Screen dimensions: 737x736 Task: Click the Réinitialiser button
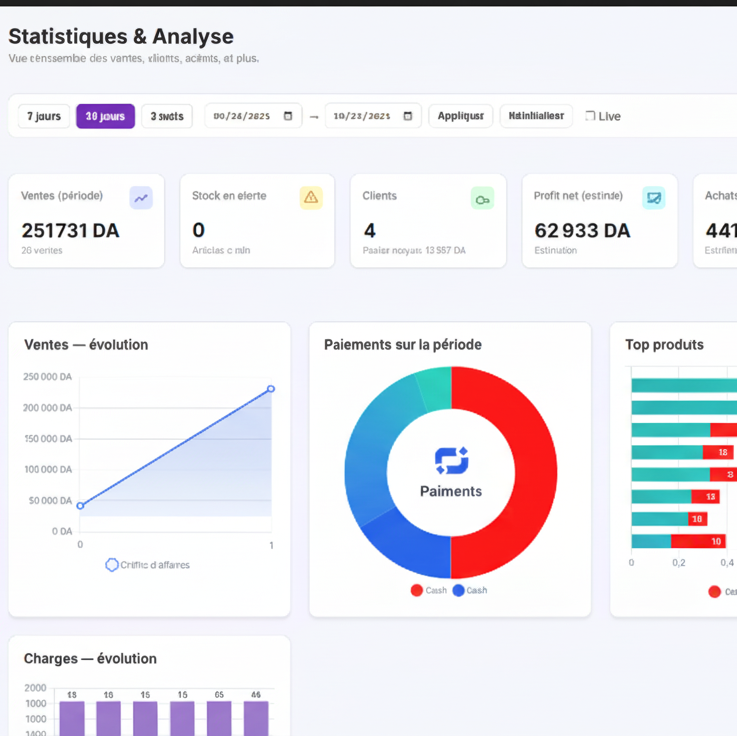tap(536, 116)
